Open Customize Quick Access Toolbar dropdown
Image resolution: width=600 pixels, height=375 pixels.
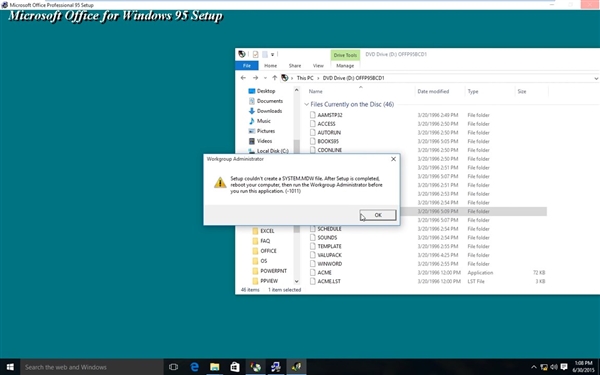pos(272,55)
